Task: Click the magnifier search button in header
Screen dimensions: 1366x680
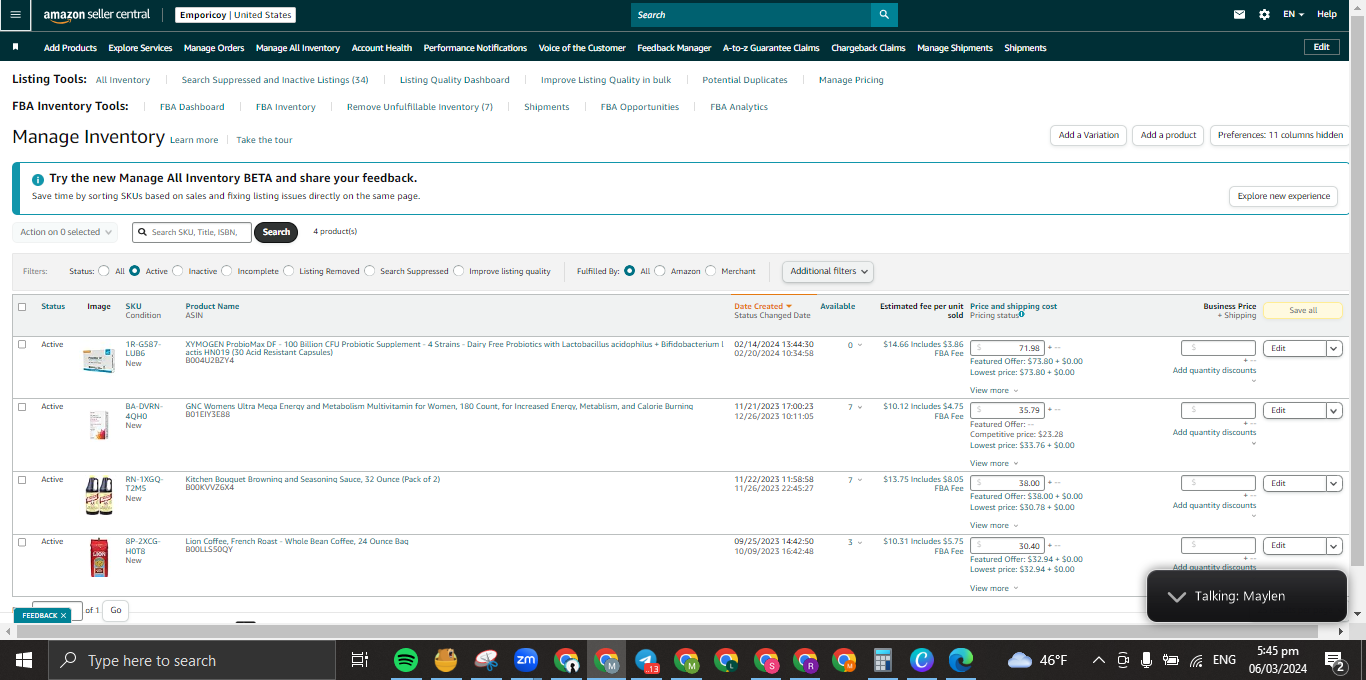Action: 884,15
